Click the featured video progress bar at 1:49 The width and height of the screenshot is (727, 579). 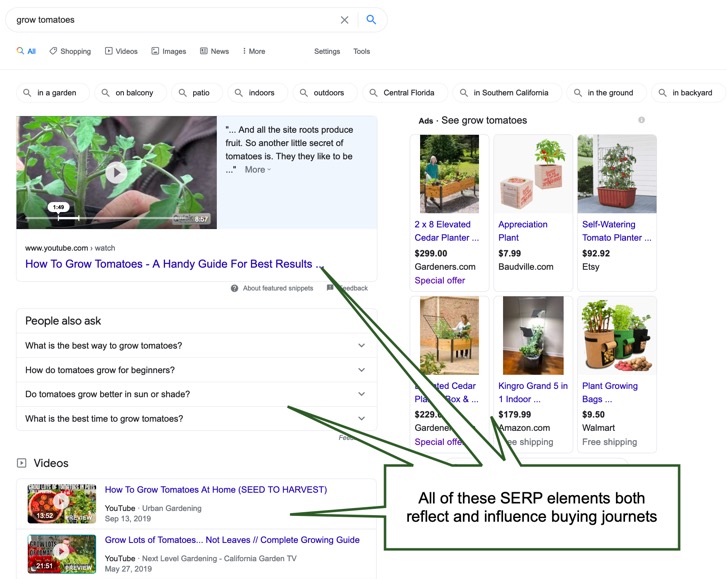(58, 217)
